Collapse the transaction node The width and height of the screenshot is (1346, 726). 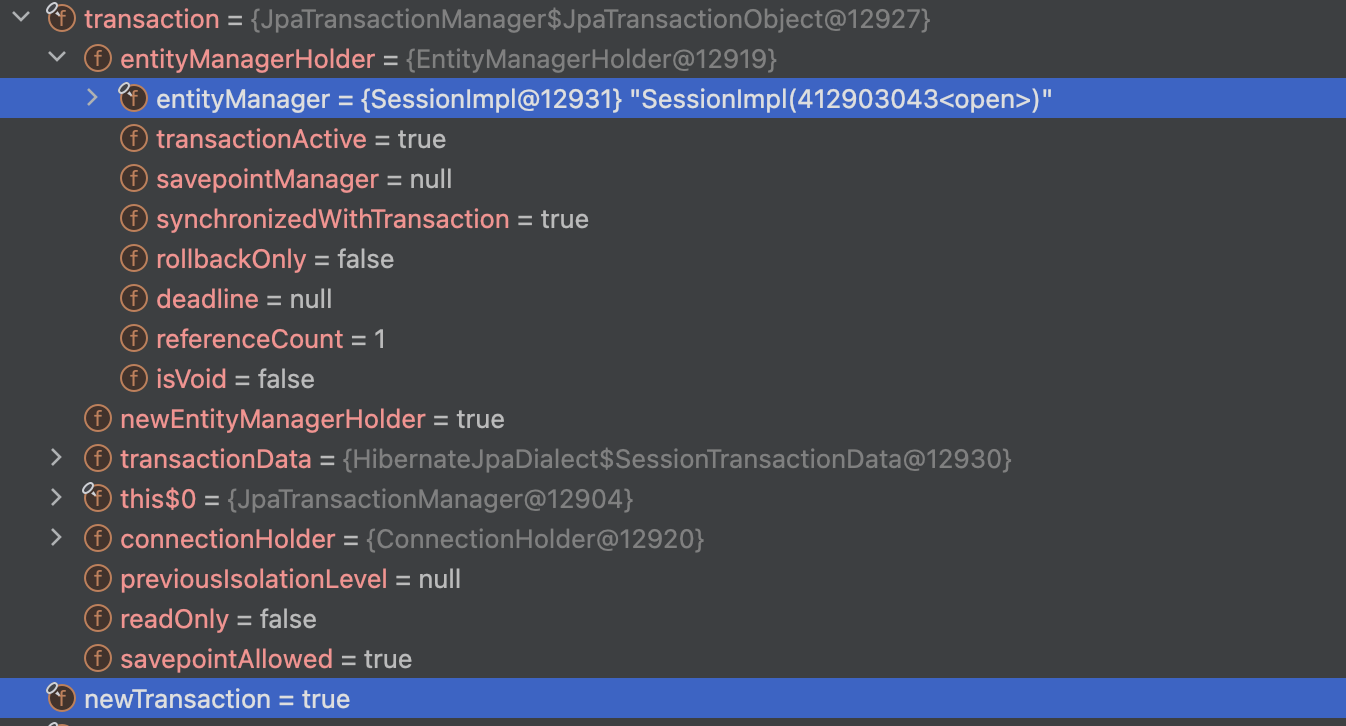point(21,17)
